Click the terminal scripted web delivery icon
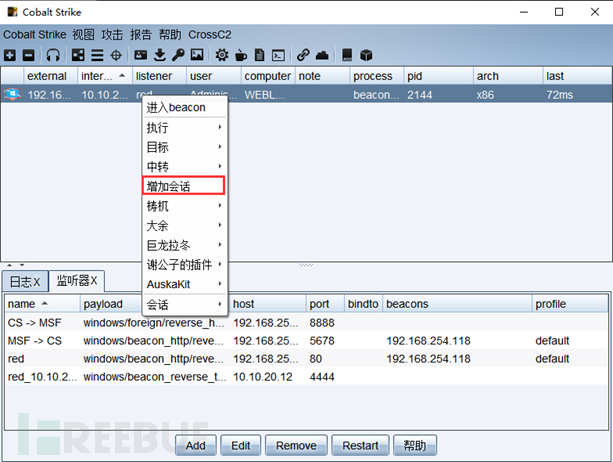The width and height of the screenshot is (613, 462). [278, 55]
